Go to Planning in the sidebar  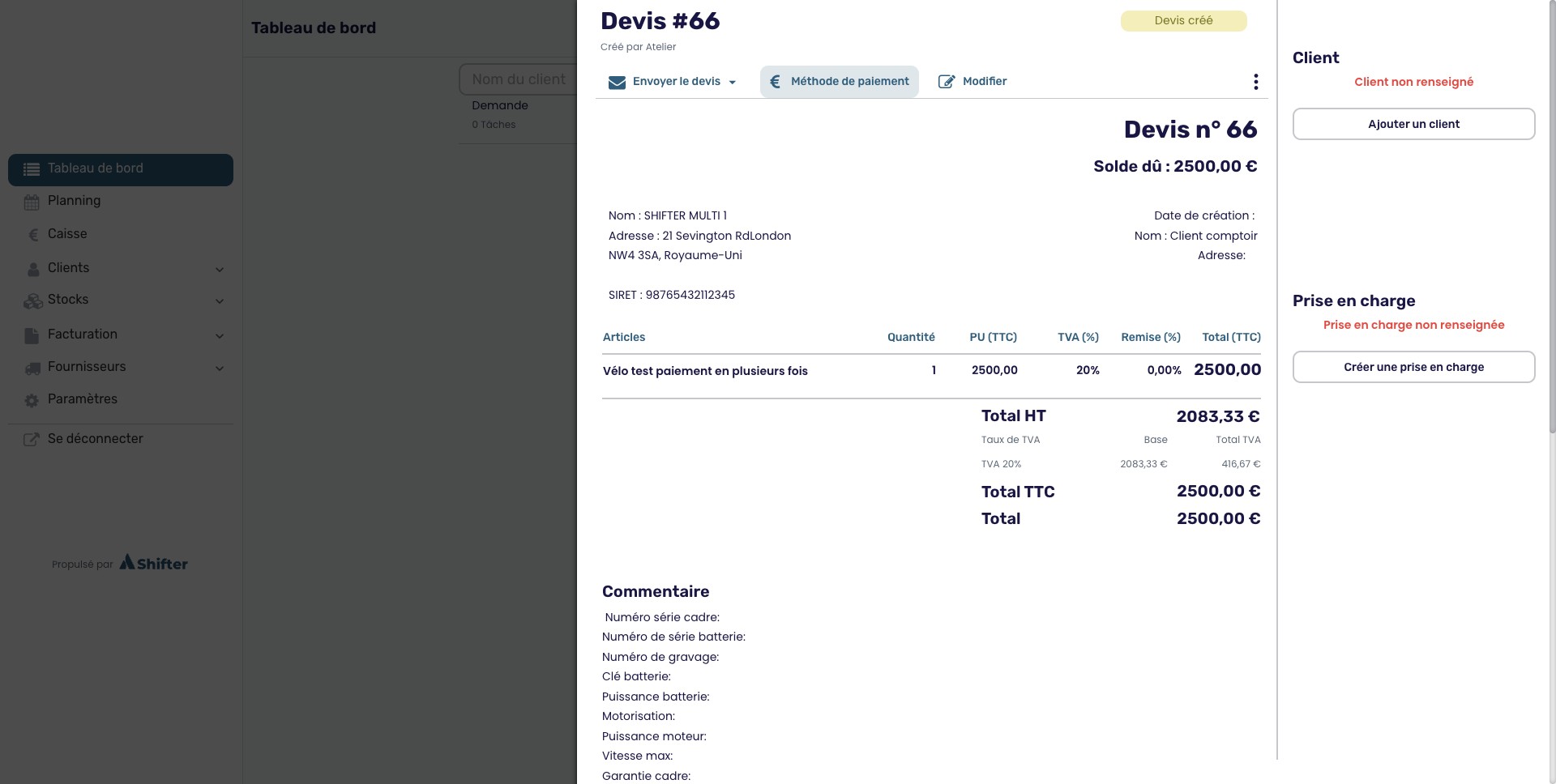tap(74, 201)
